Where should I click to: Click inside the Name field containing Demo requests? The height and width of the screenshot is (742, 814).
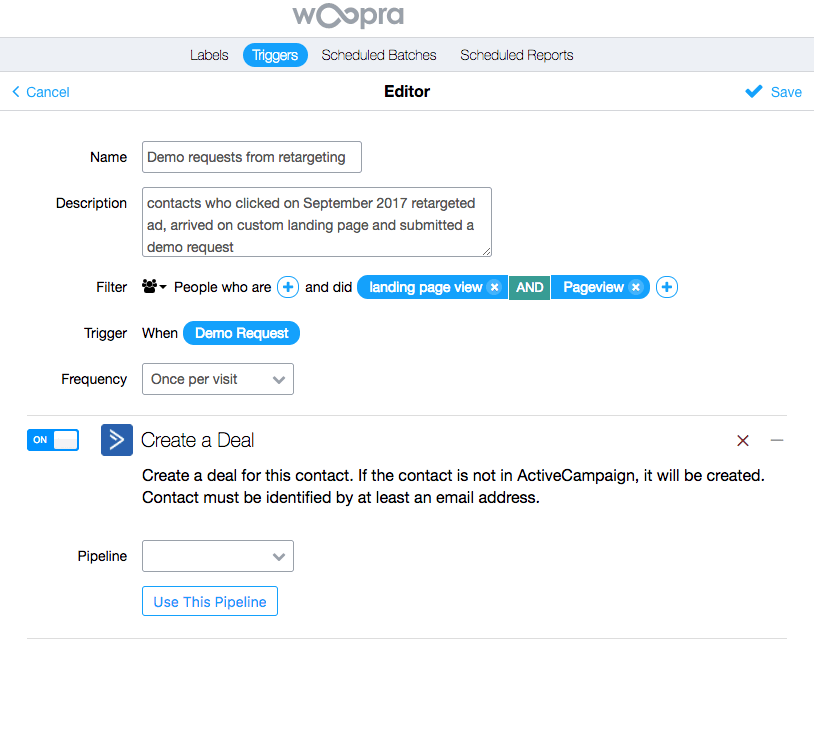coord(251,157)
